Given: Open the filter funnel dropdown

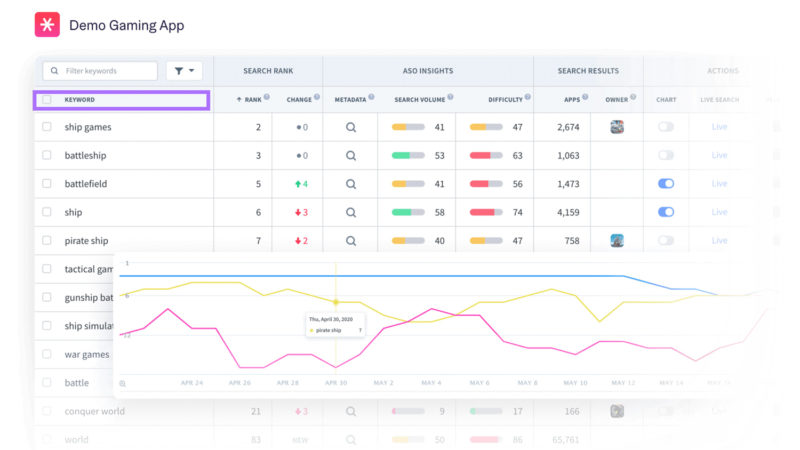Looking at the screenshot, I should (x=184, y=71).
